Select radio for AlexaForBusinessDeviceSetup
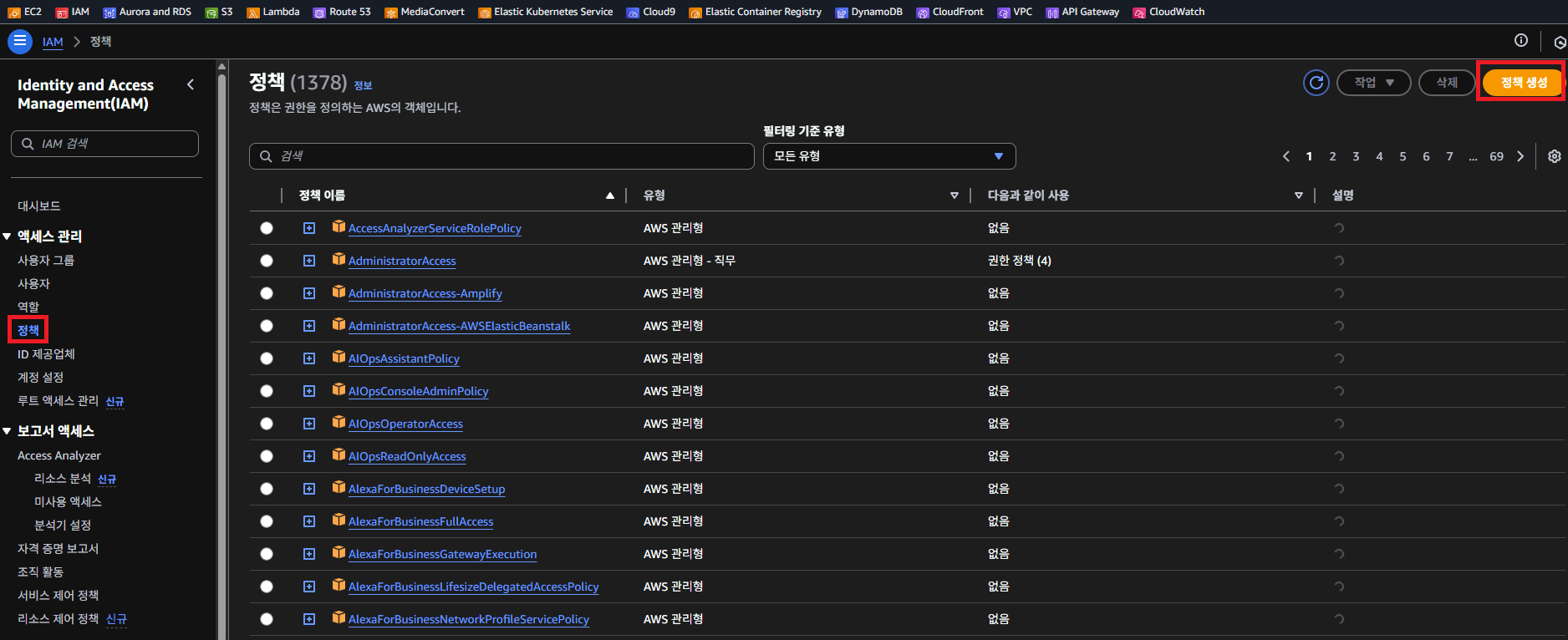1568x640 pixels. (267, 489)
